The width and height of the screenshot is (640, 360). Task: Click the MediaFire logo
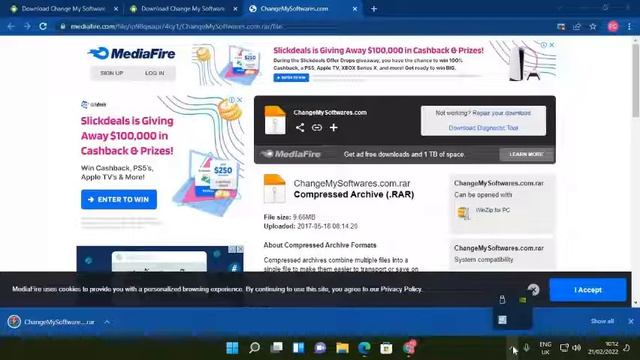pyautogui.click(x=131, y=53)
